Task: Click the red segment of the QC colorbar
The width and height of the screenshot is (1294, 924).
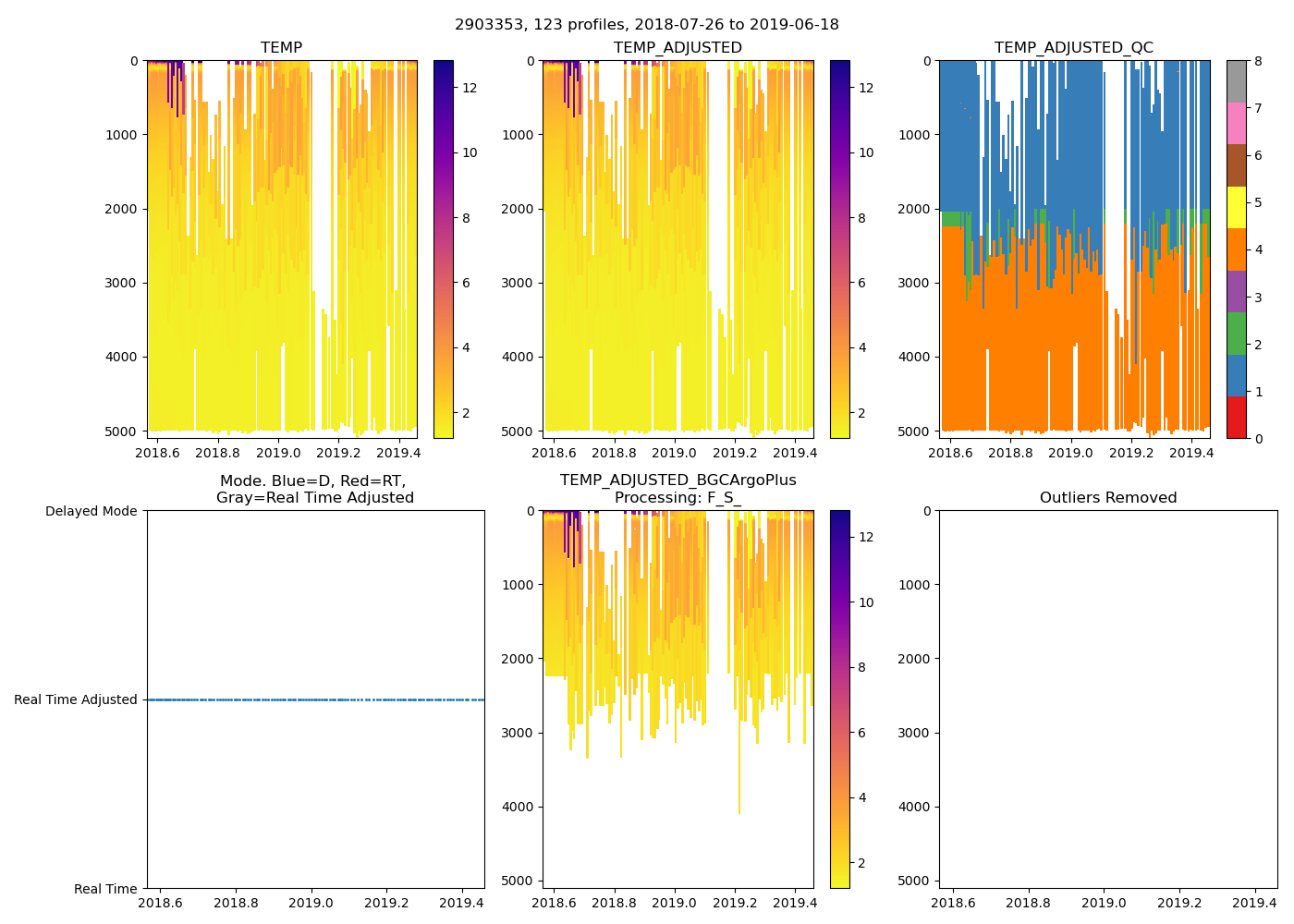Action: click(1236, 417)
